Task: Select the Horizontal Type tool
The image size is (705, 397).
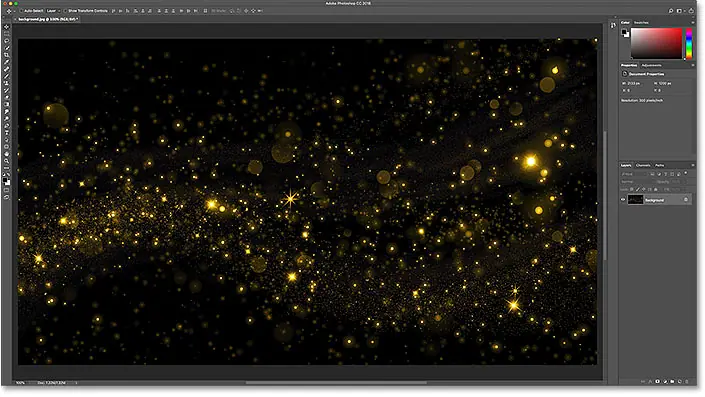Action: [6, 133]
